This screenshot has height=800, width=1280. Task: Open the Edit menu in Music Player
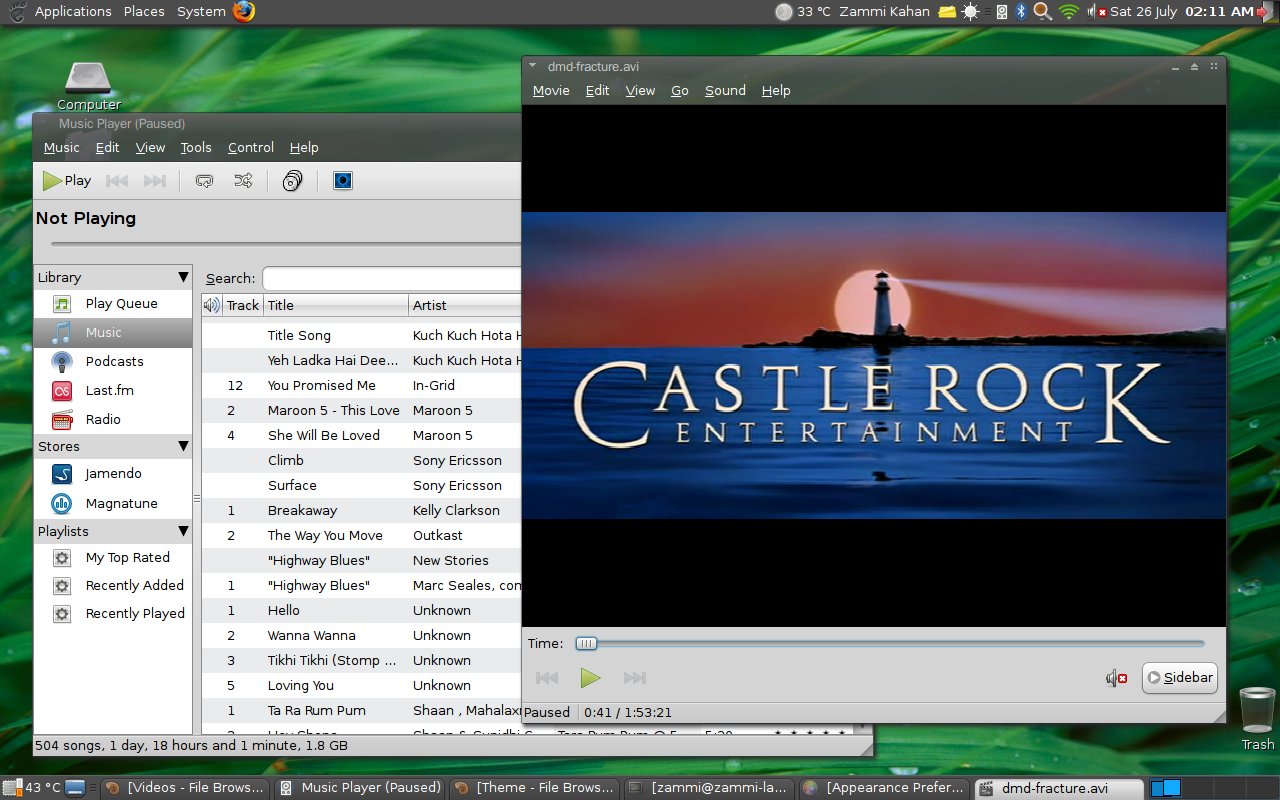(x=107, y=147)
